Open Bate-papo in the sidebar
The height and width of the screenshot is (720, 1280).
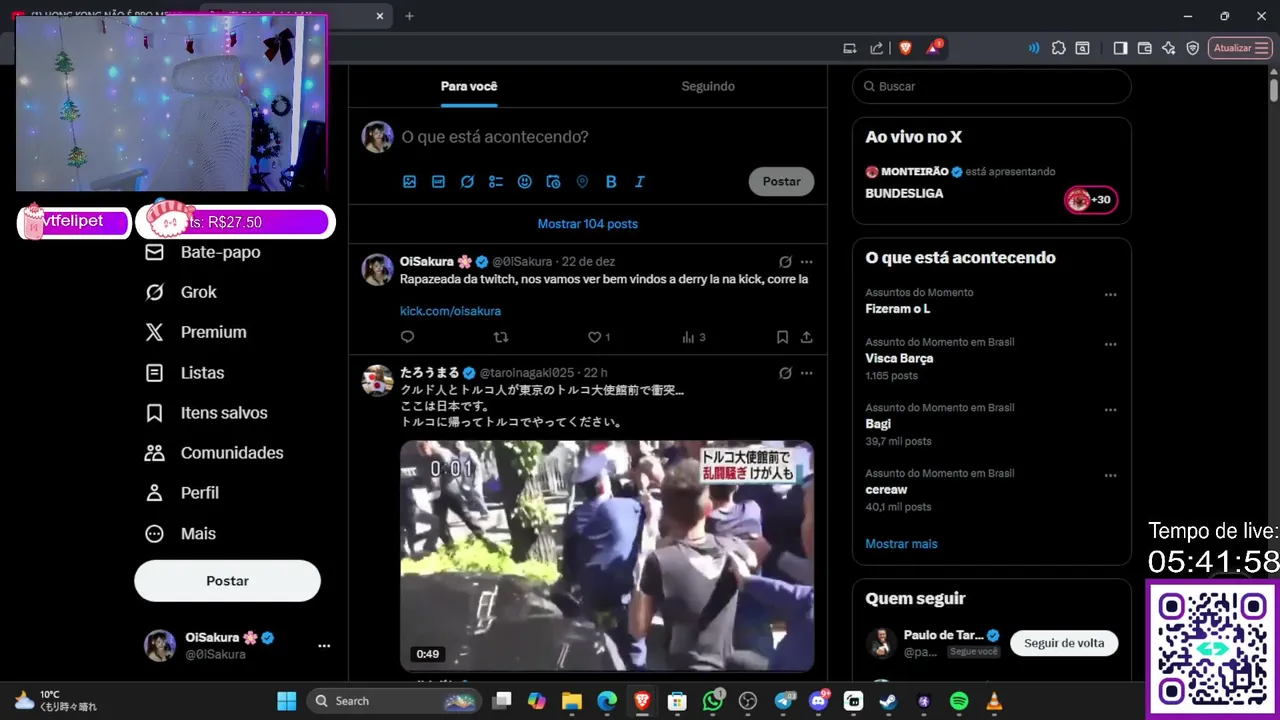click(203, 252)
